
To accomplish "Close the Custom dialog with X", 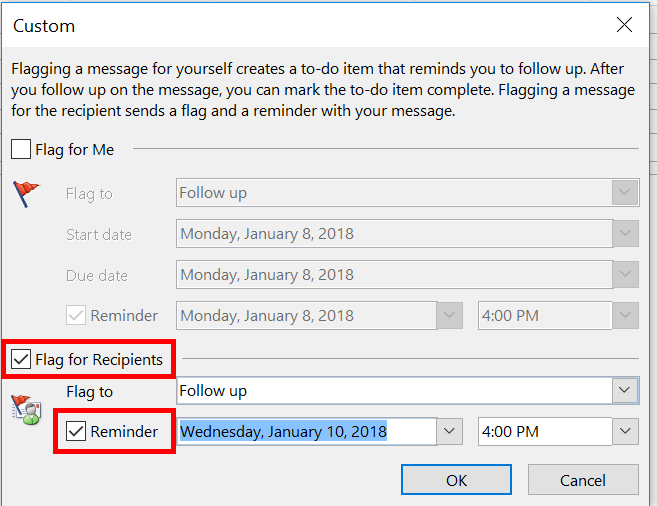I will pyautogui.click(x=625, y=25).
